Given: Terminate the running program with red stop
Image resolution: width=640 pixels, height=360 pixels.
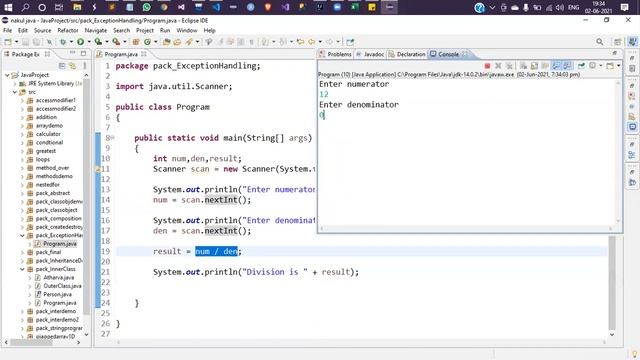Looking at the screenshot, I should click(x=487, y=66).
